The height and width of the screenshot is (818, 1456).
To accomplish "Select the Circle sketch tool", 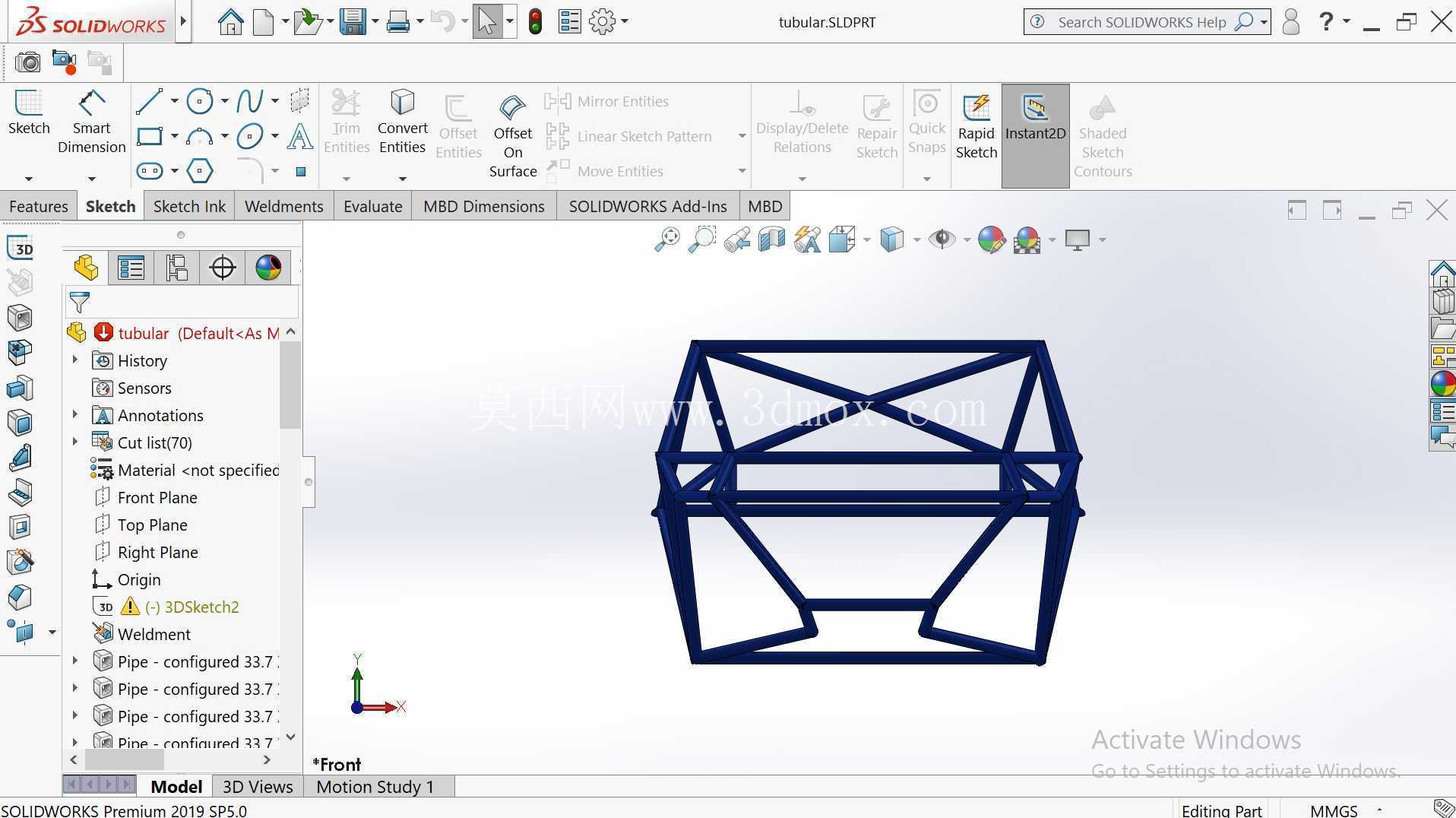I will [x=199, y=101].
